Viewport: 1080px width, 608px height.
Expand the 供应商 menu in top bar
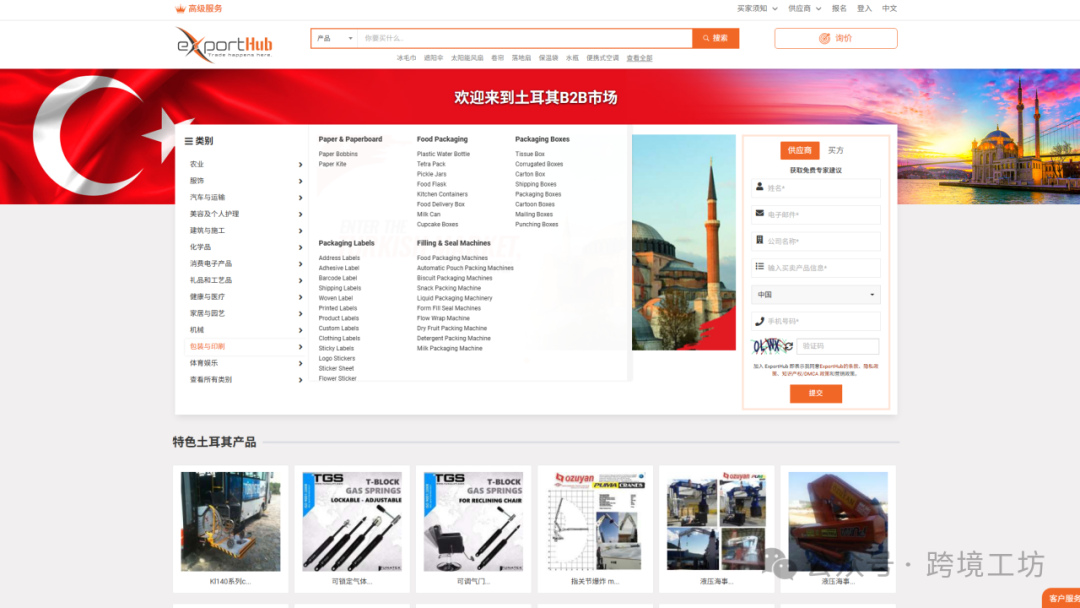804,9
